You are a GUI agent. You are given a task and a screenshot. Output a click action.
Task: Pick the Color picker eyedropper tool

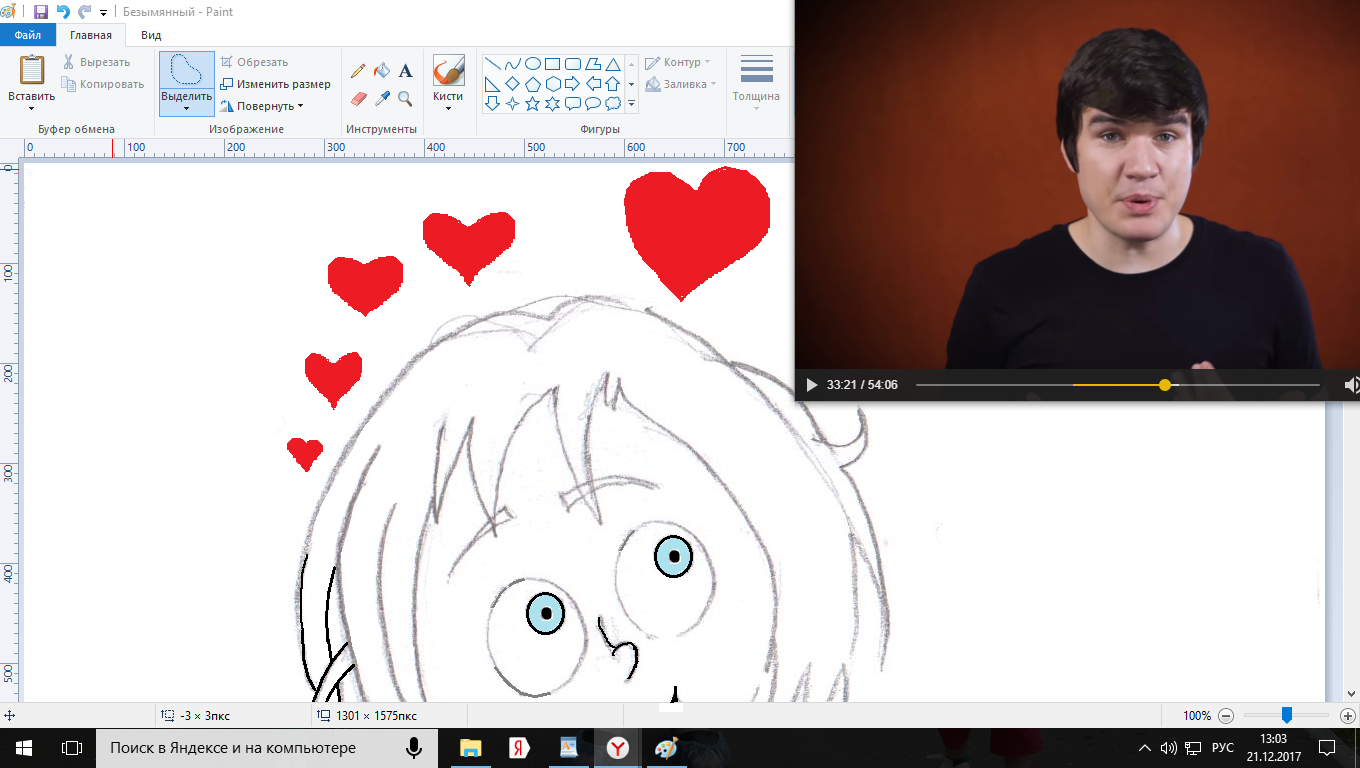coord(381,98)
